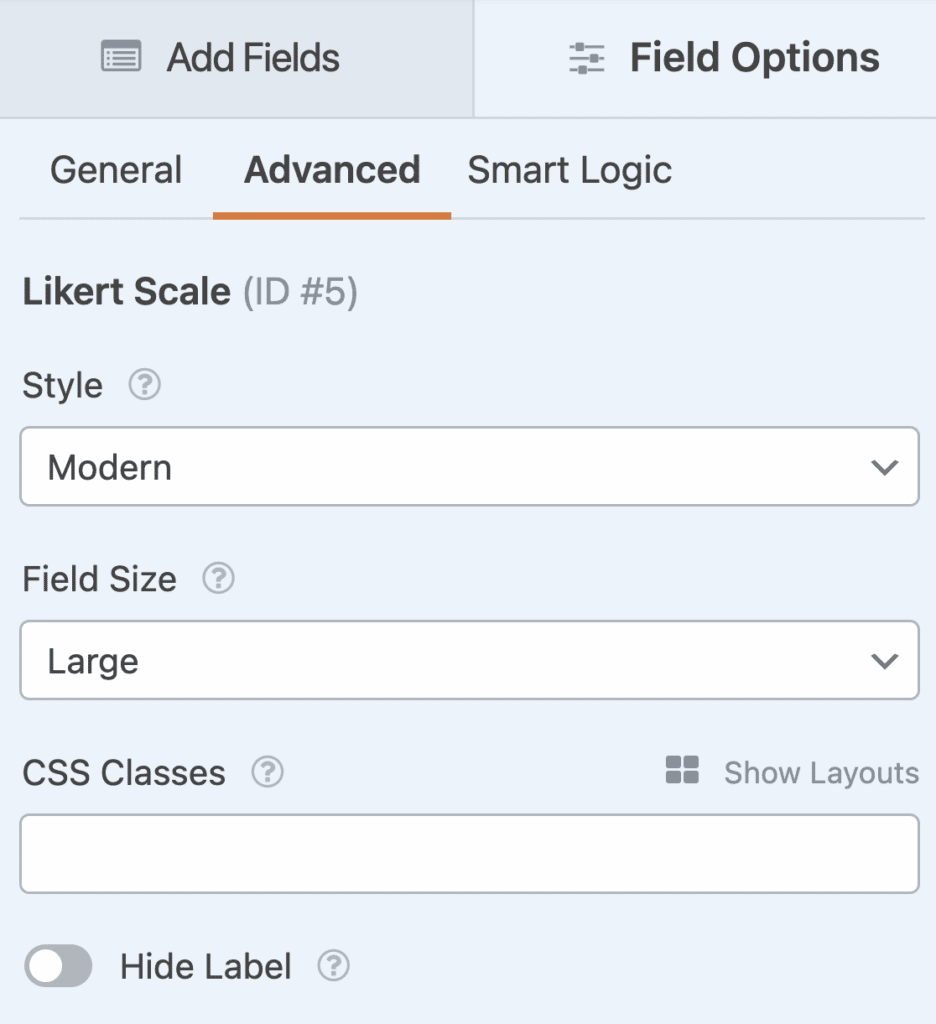Click the Add Fields keyboard icon

click(x=122, y=57)
